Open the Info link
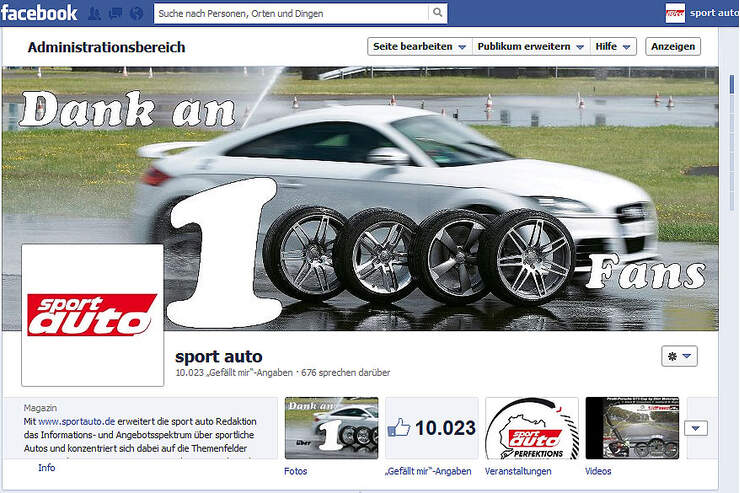This screenshot has height=493, width=740. pyautogui.click(x=47, y=468)
